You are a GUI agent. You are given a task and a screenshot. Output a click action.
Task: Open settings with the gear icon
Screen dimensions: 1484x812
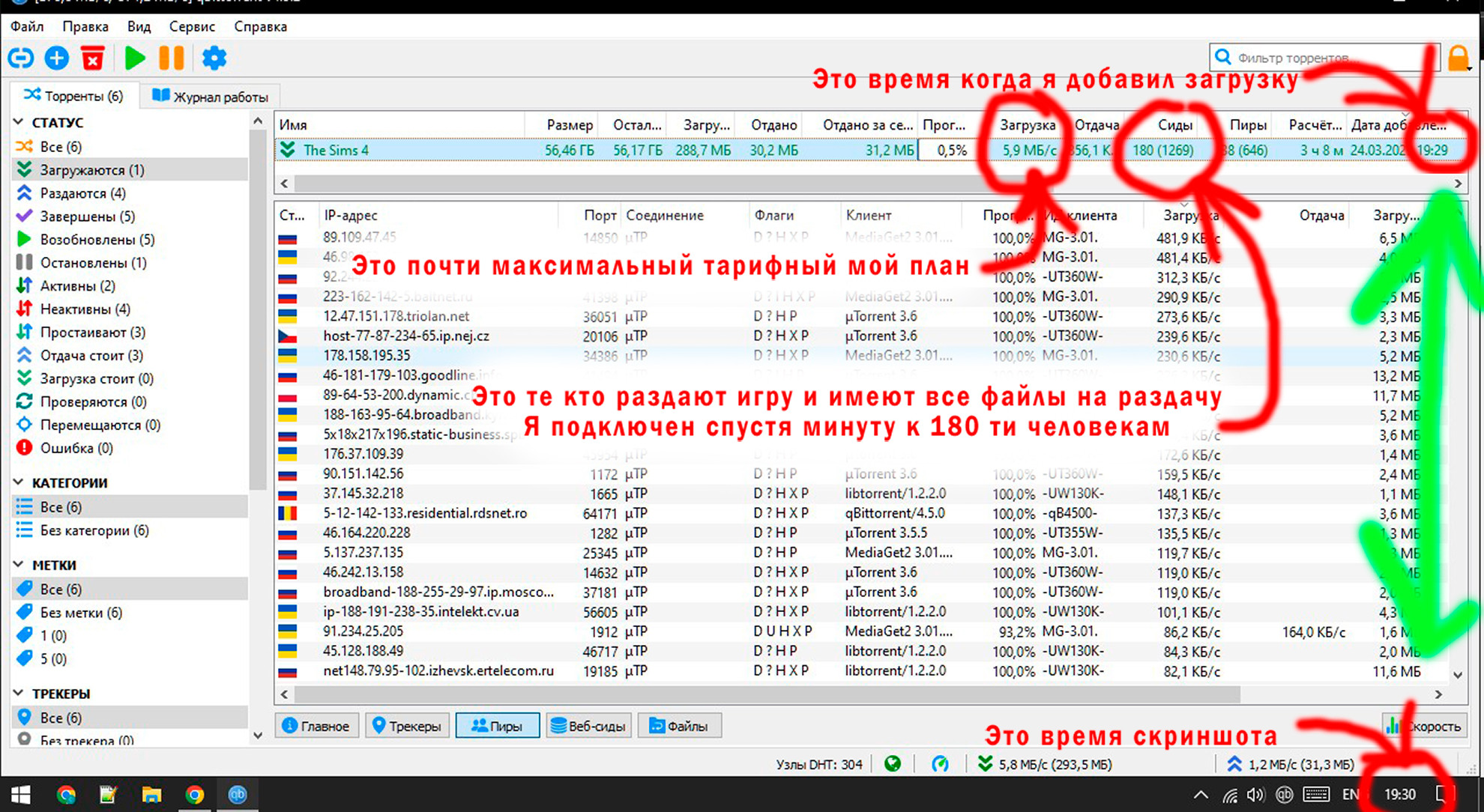click(214, 58)
